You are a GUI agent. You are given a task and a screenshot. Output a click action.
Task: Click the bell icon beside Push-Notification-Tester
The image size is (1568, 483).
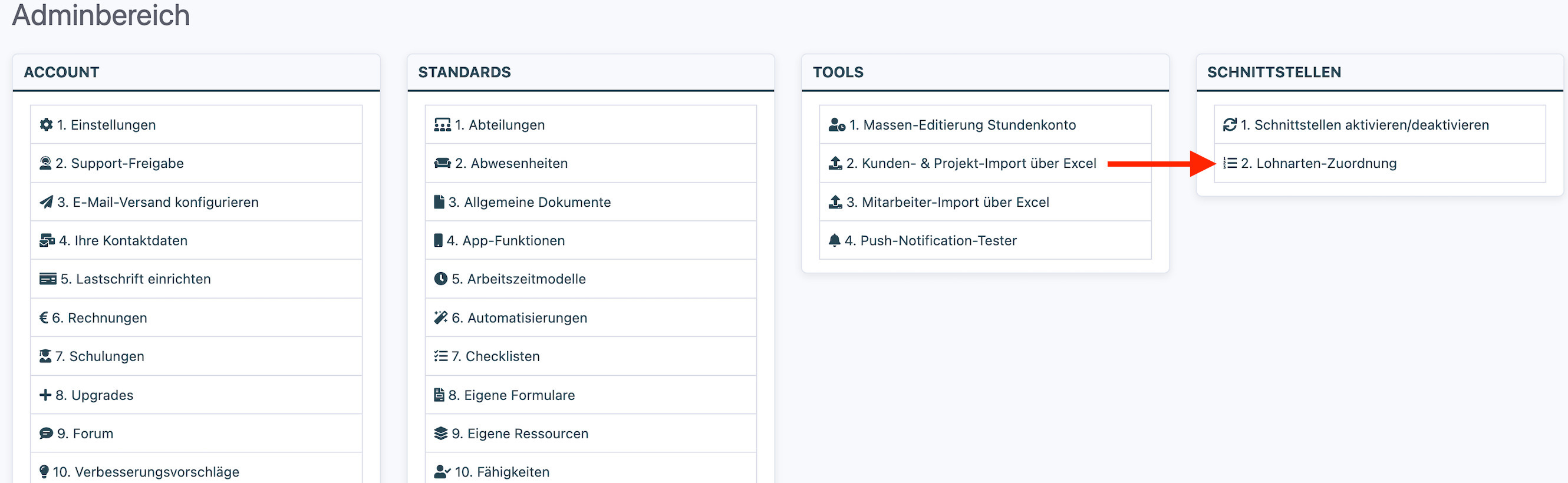pos(835,240)
